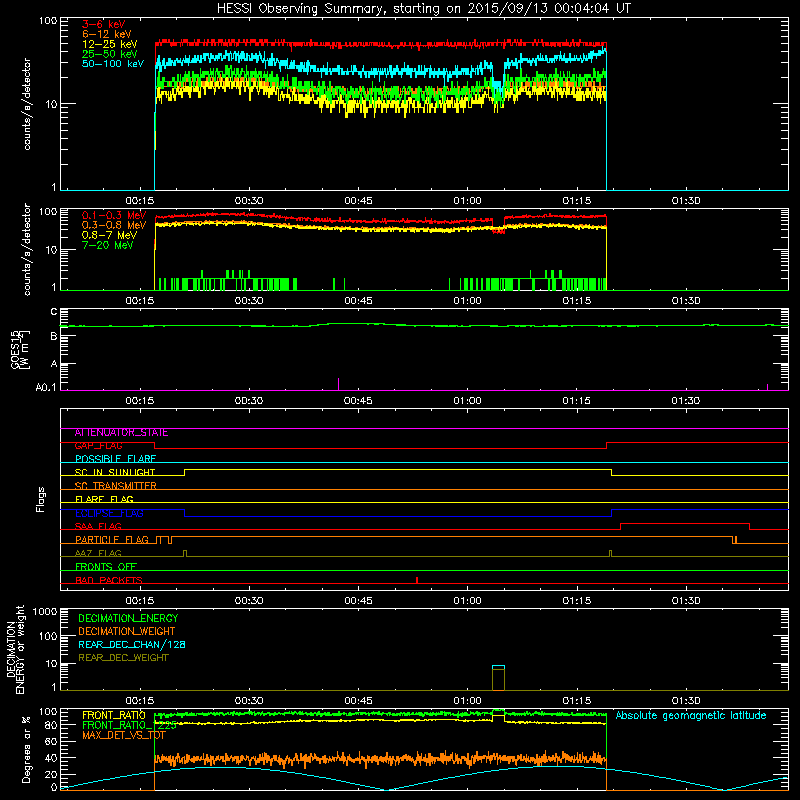Click the DECIMATION_ENERGY legend entry
Viewport: 800px width, 800px height.
pos(128,618)
